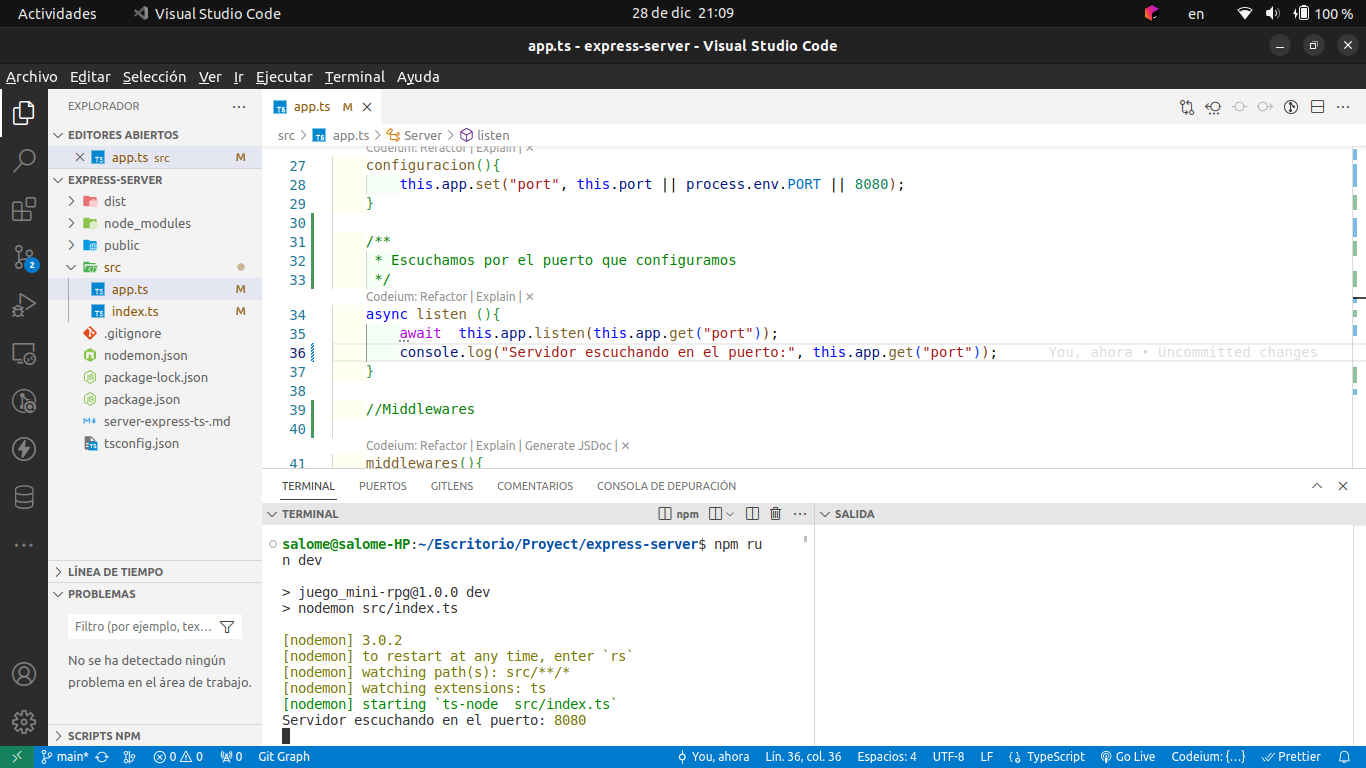Open en keyboard layout indicator

tap(1196, 13)
